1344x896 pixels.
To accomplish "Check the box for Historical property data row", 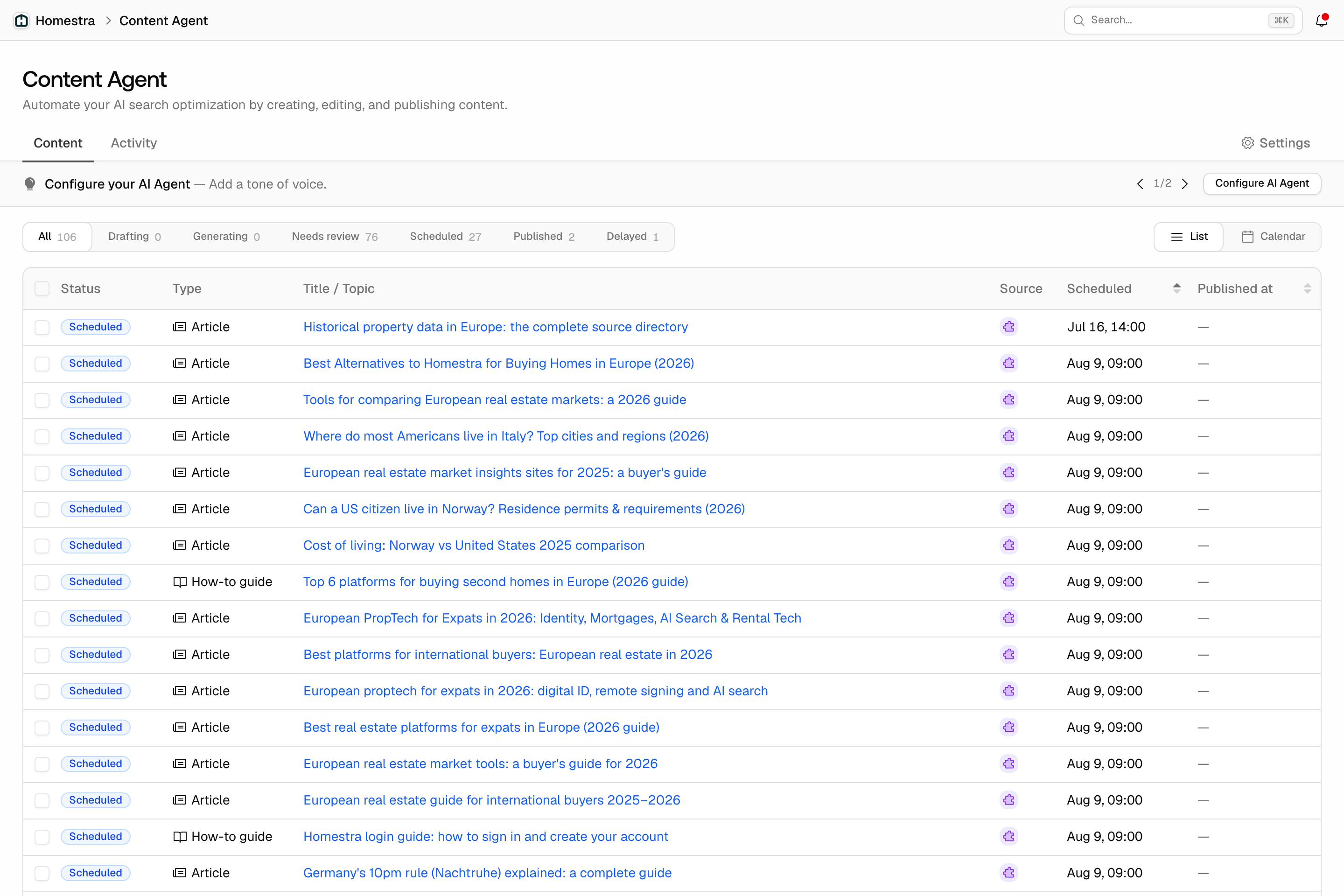I will 42,328.
